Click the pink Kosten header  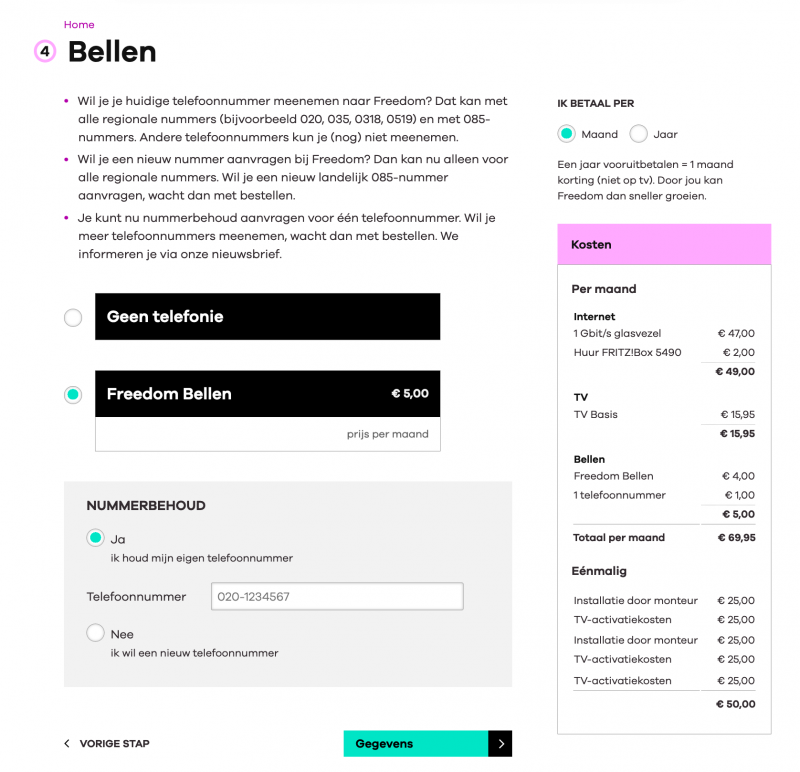[x=664, y=244]
